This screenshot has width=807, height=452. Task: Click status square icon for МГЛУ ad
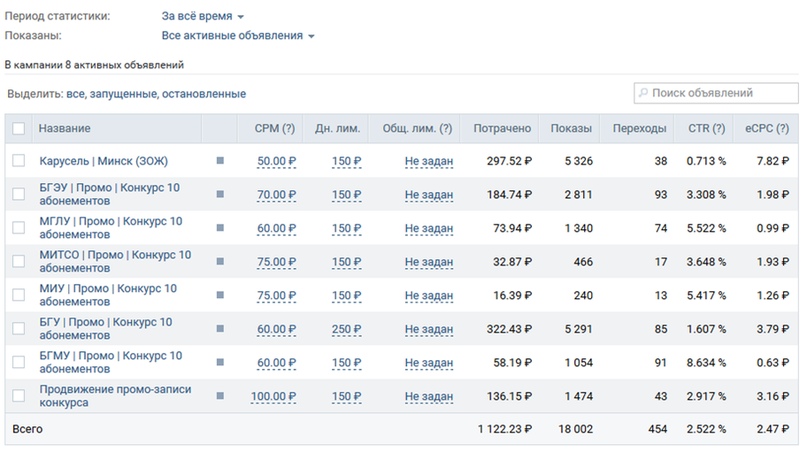click(220, 228)
